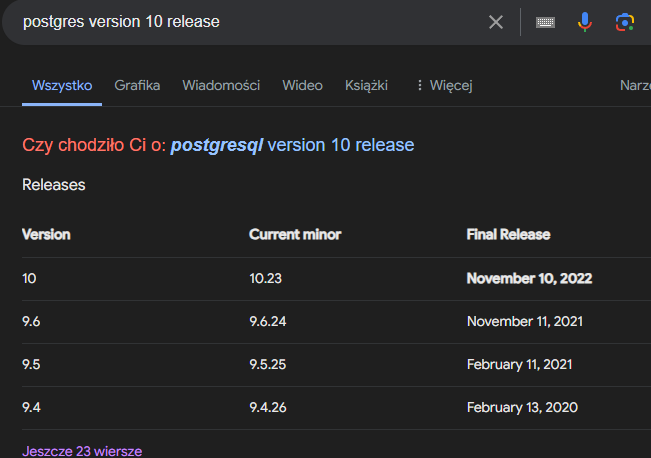The height and width of the screenshot is (458, 651).
Task: Start voice search with microphone icon
Action: point(585,22)
